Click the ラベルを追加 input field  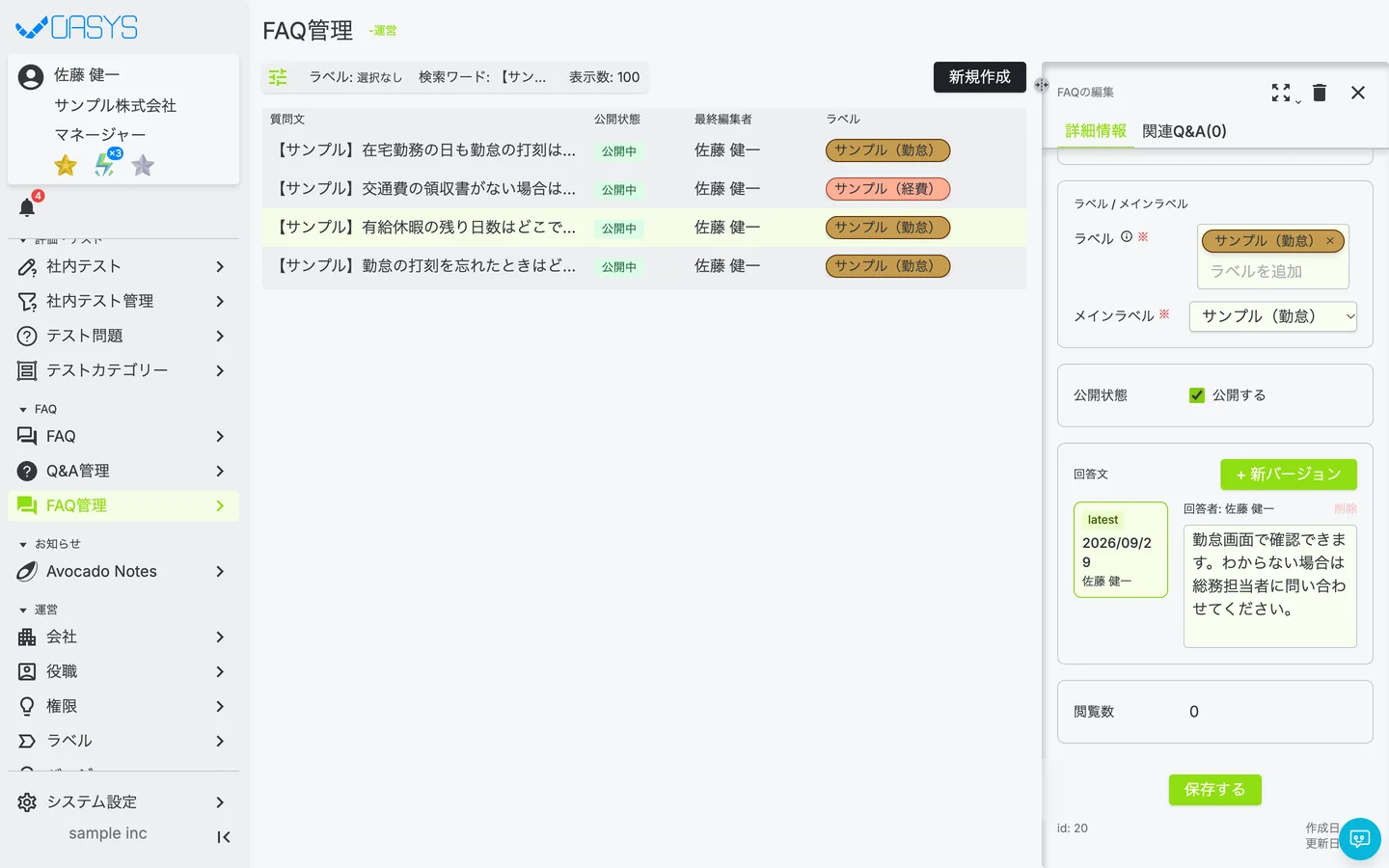(x=1272, y=272)
